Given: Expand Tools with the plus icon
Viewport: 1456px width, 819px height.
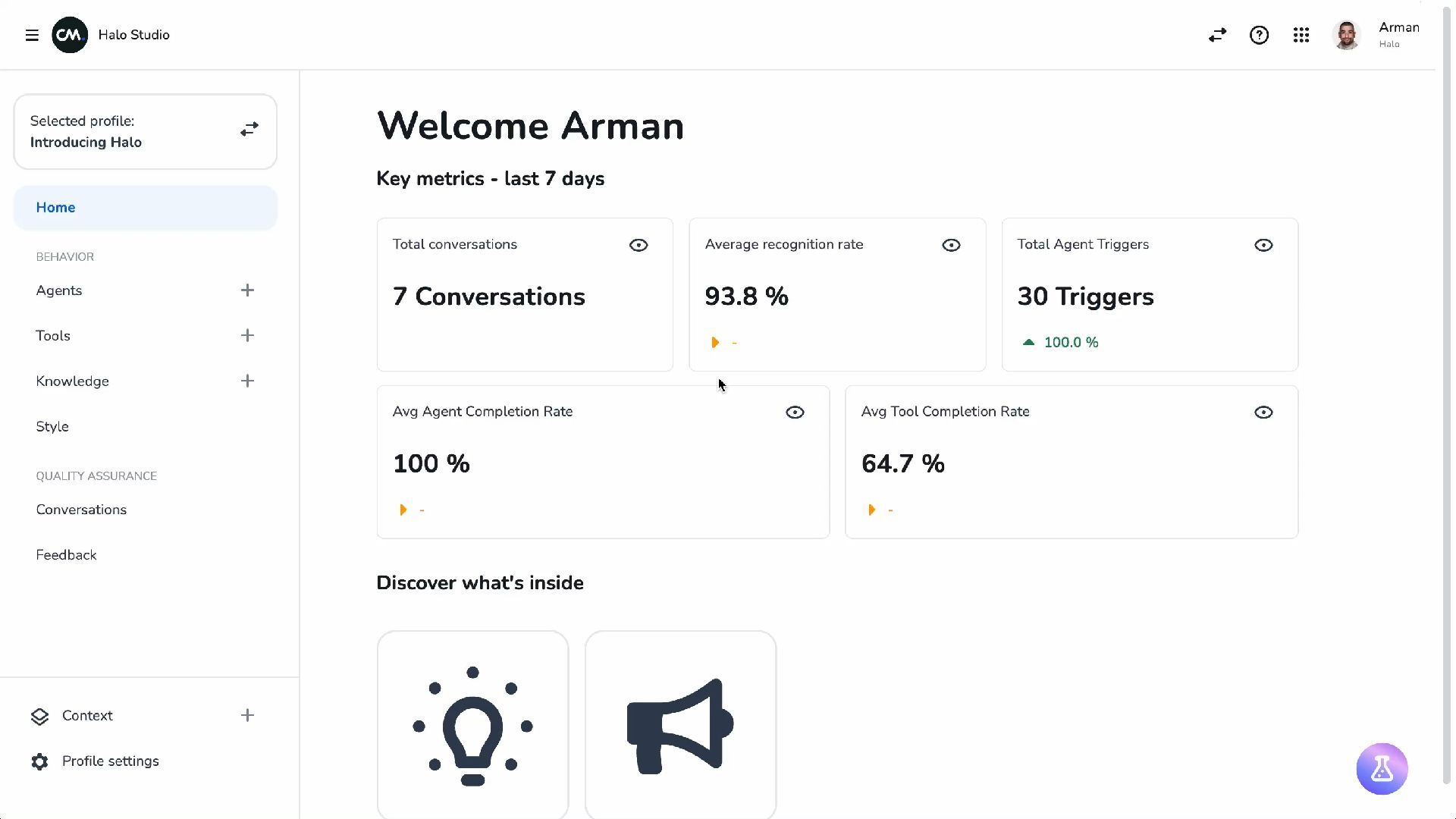Looking at the screenshot, I should point(247,336).
